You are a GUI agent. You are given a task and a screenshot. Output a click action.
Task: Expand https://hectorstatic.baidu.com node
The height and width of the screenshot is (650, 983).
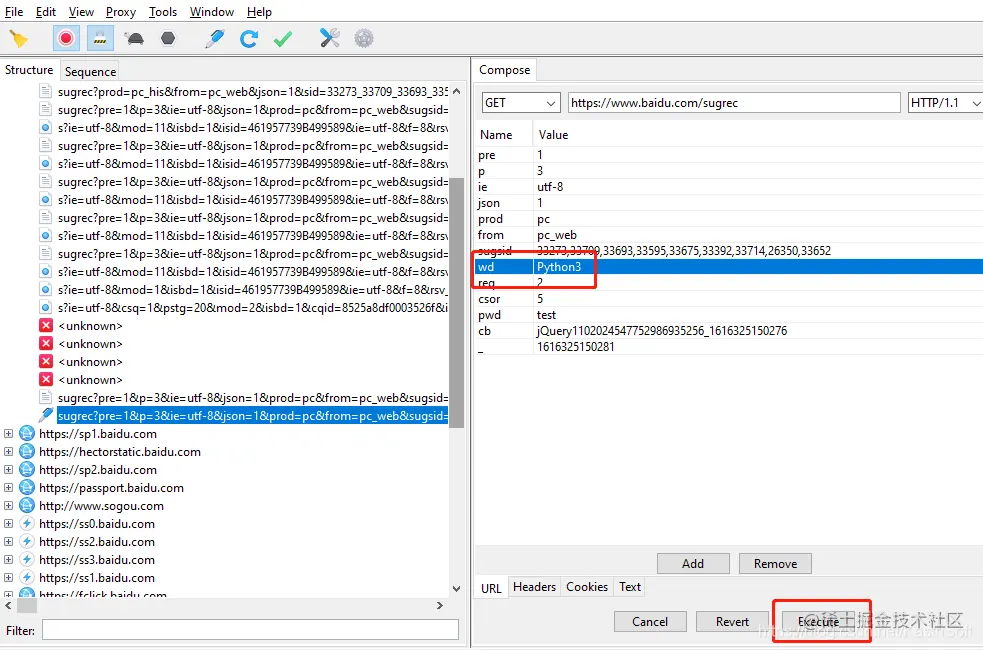8,452
